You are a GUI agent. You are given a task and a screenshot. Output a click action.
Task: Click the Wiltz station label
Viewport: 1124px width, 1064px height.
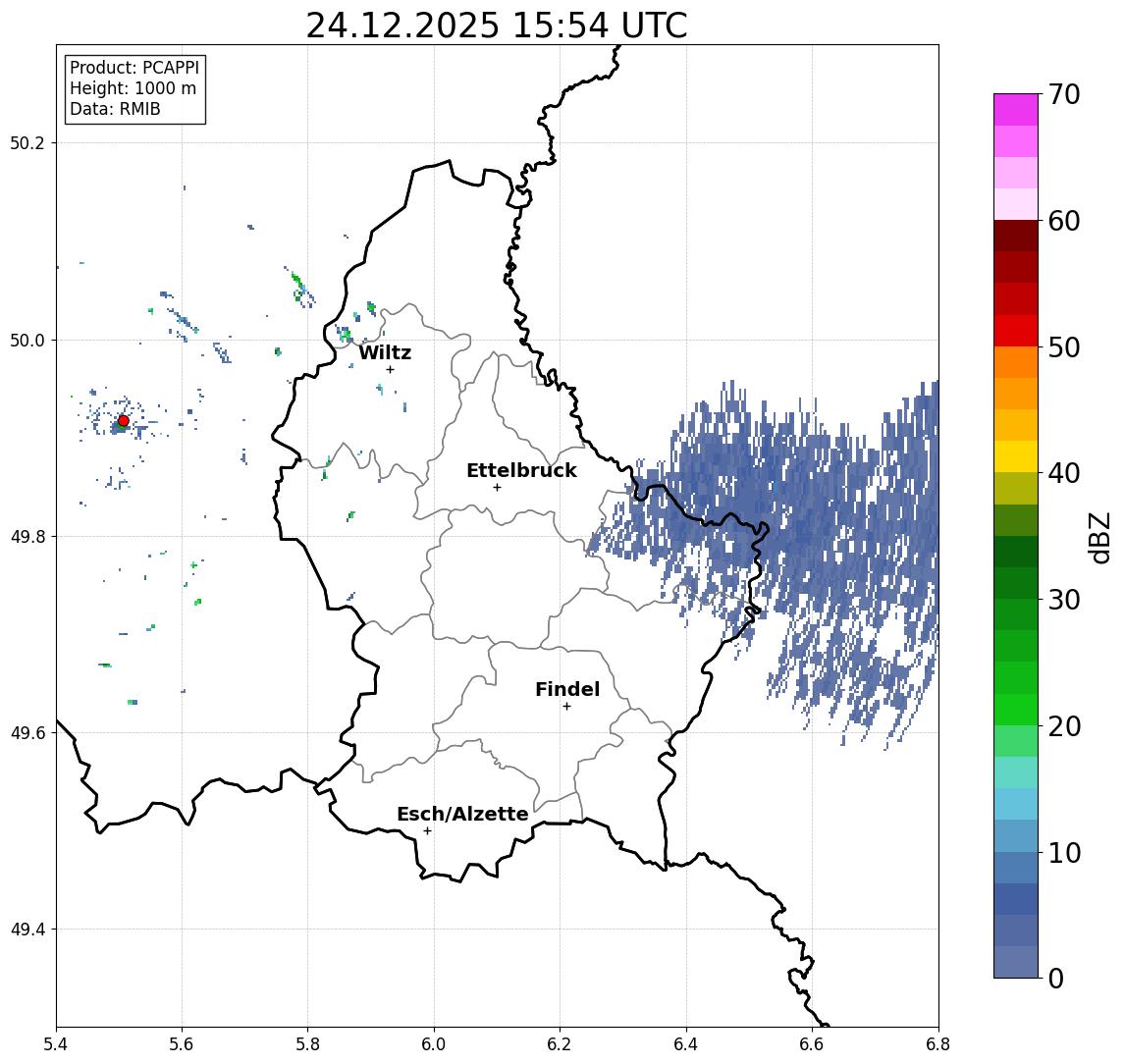385,352
